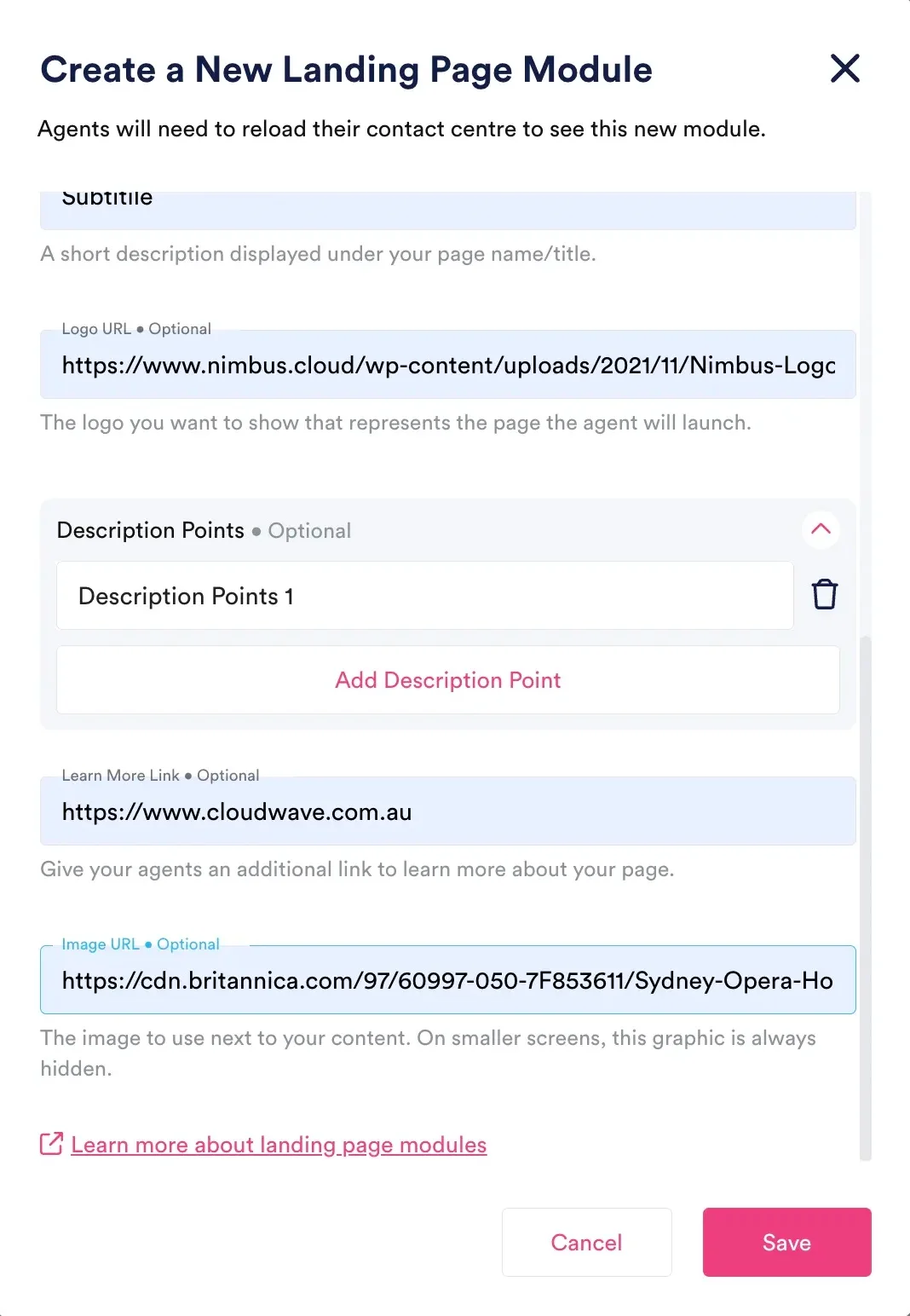Click the Image URL field with the Sydney Opera House link

coord(447,980)
